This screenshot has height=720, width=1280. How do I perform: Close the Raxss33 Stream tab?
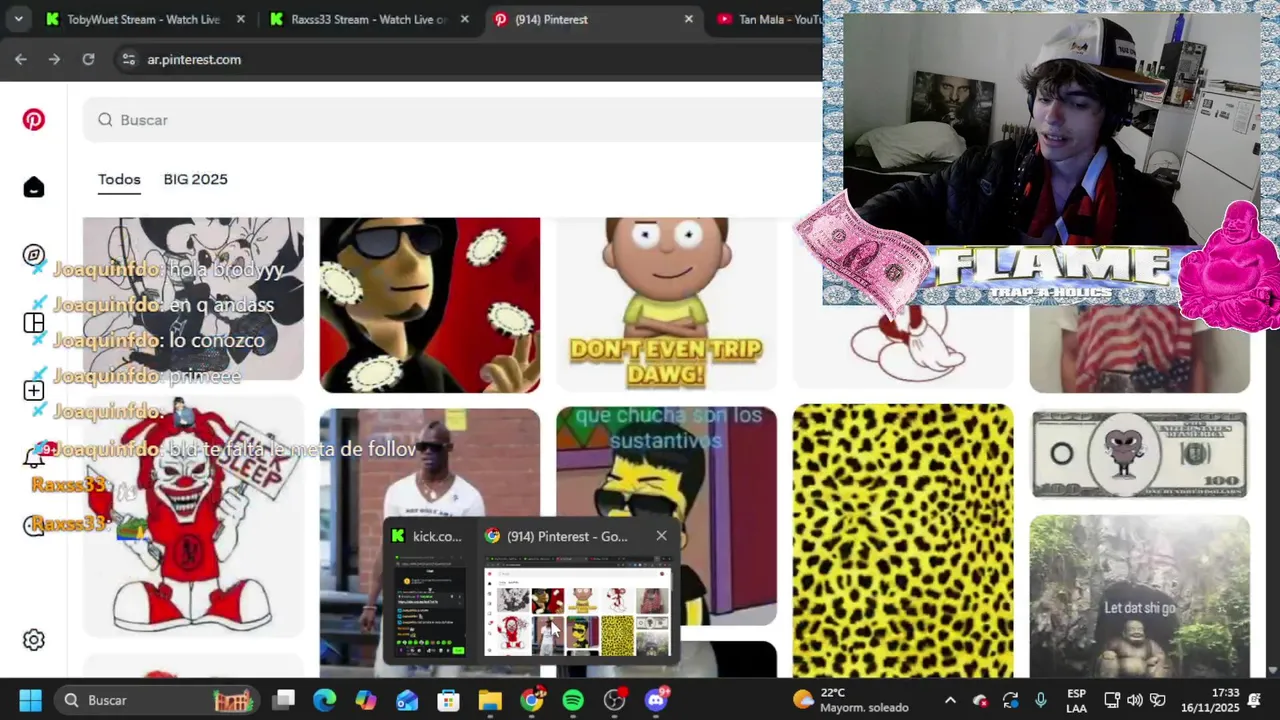[465, 19]
